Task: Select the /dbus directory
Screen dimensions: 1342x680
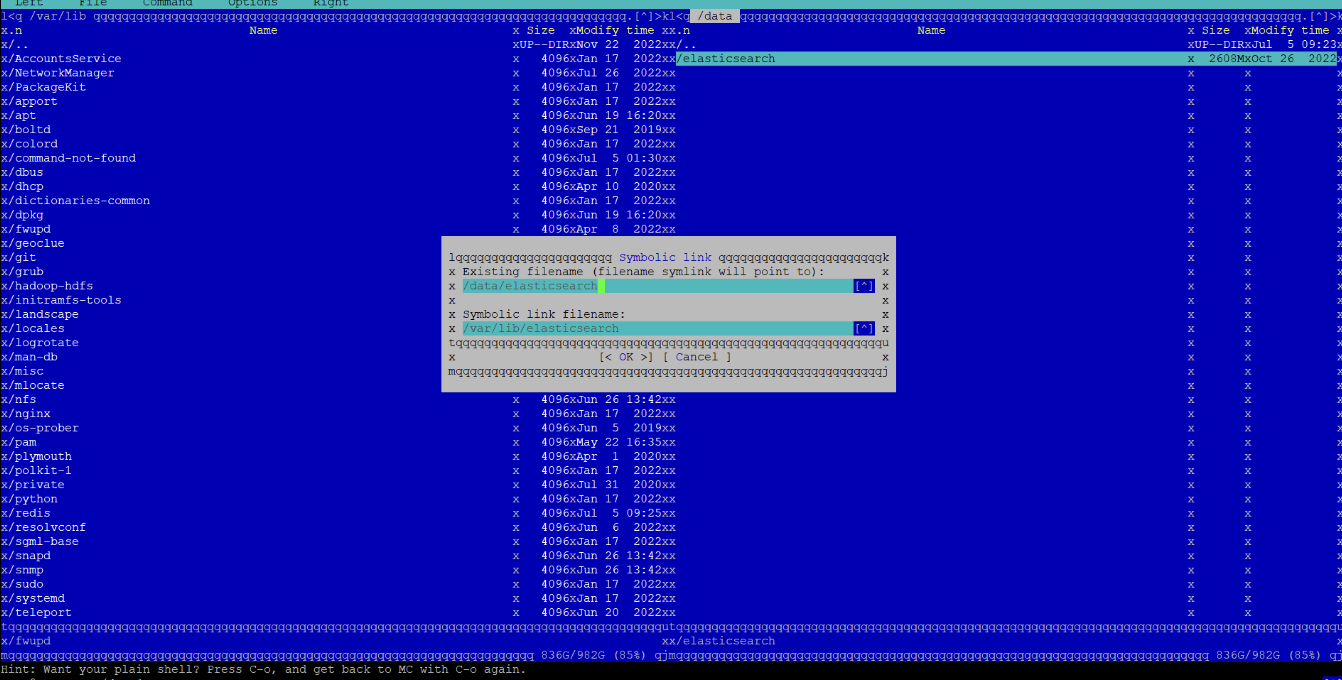Action: (334, 172)
